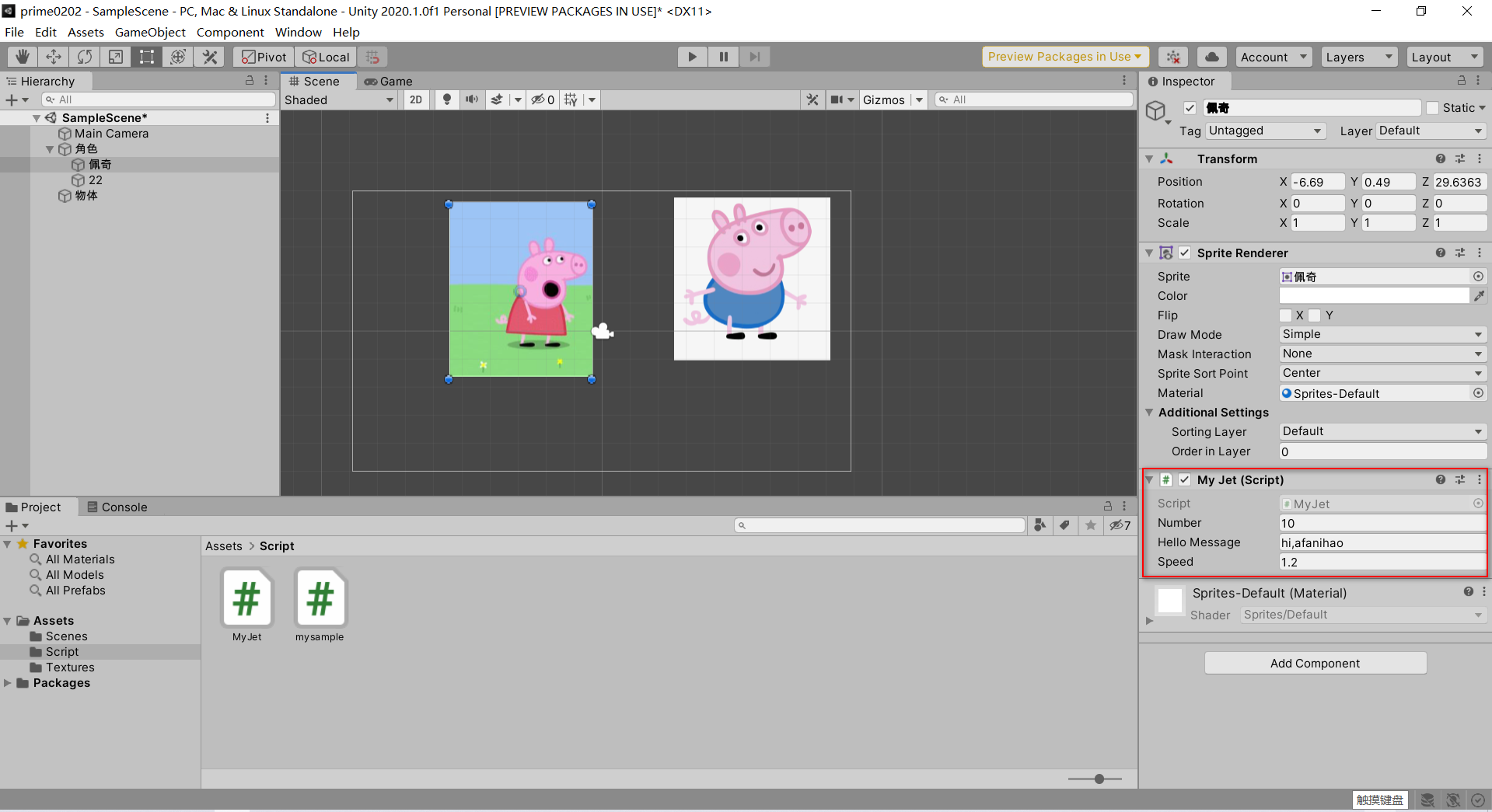Toggle hidden objects visibility count icon
Viewport: 1492px width, 812px height.
tap(543, 99)
